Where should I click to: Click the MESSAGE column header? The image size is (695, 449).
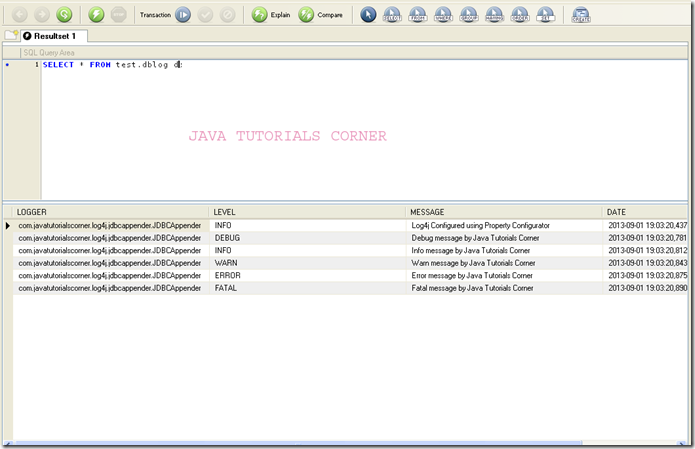click(x=504, y=212)
